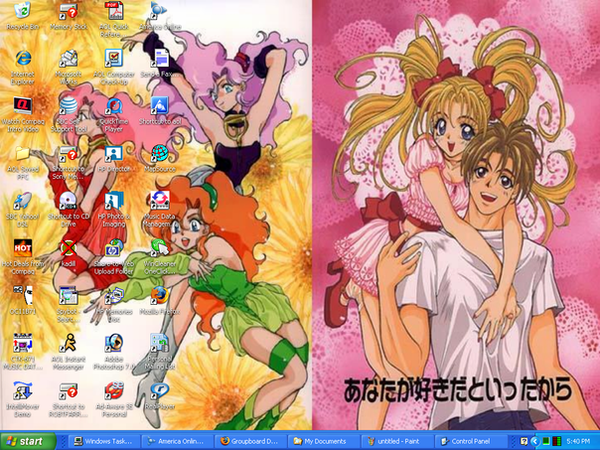Launch Mozilla Firefox from the desktop
Screen dimensions: 600x450
click(160, 295)
